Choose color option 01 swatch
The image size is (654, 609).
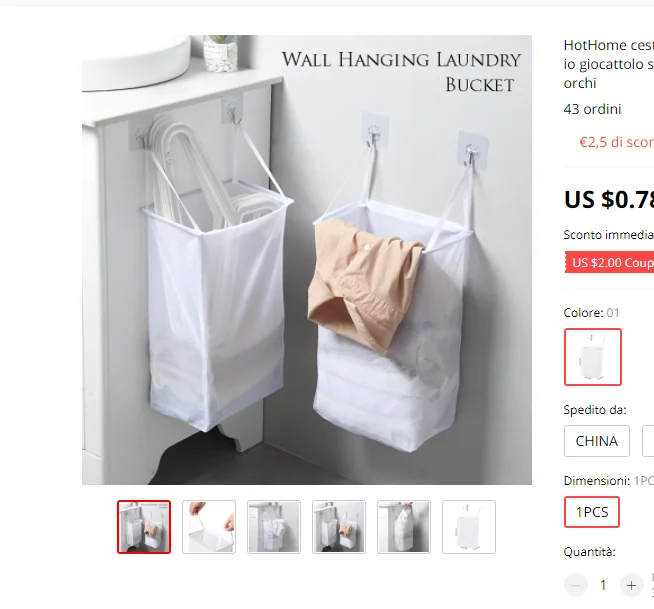[x=593, y=357]
